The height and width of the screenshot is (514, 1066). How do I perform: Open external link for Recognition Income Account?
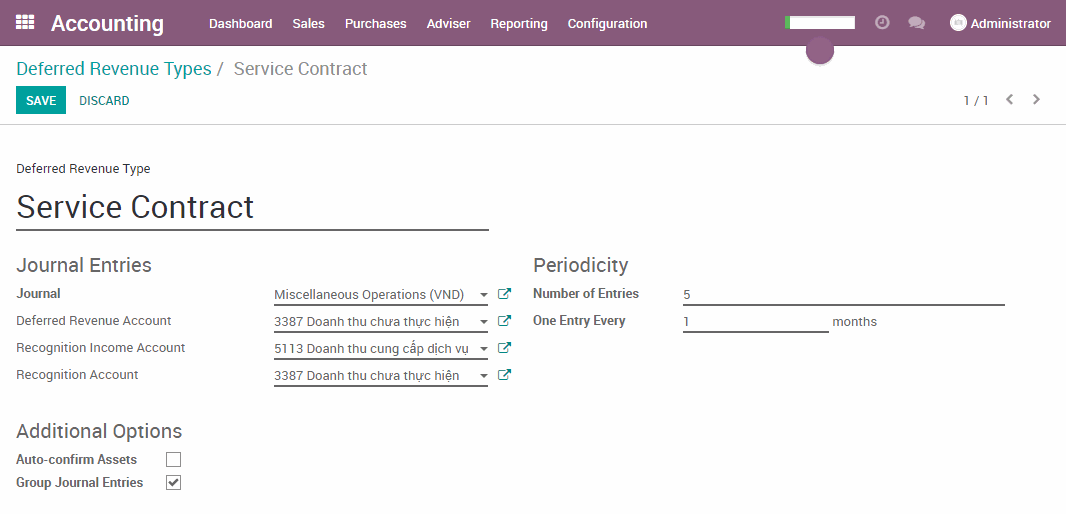click(x=504, y=348)
